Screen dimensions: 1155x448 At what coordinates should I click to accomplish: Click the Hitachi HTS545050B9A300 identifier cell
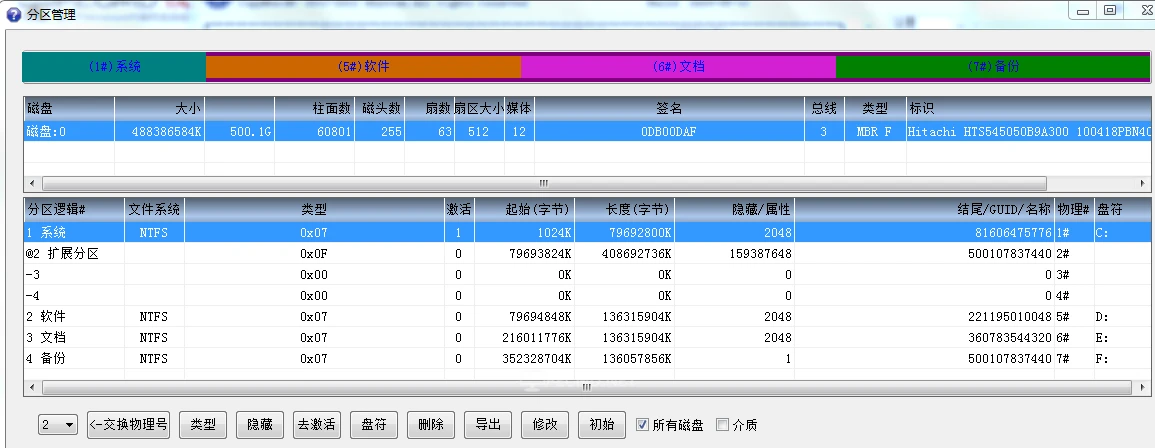click(x=1029, y=132)
